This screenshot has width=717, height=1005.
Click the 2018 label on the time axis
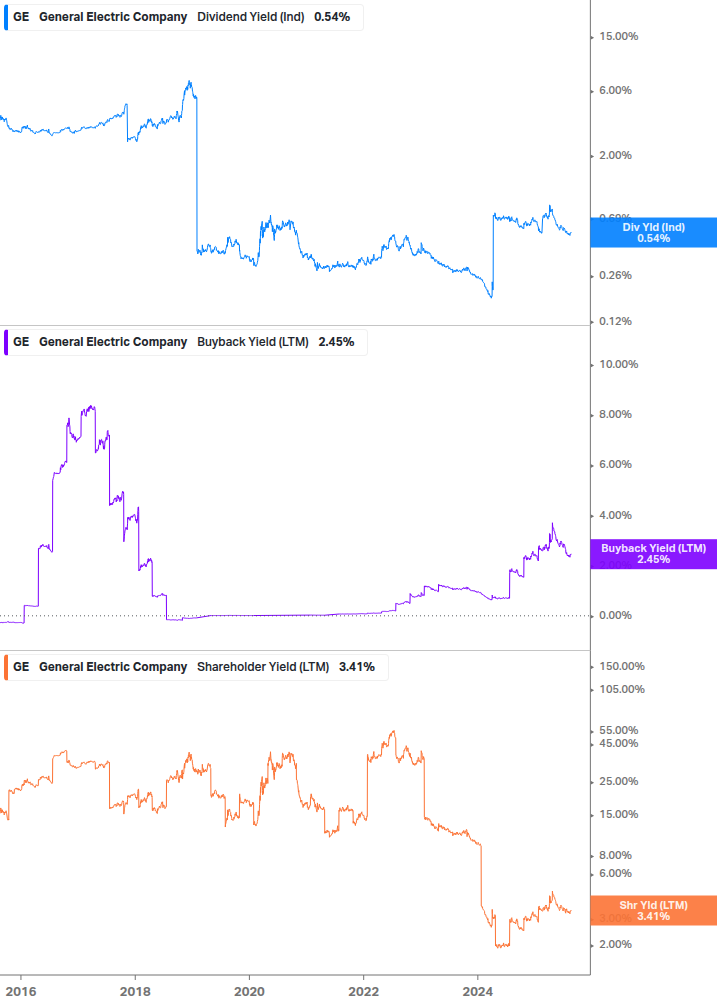coord(135,992)
